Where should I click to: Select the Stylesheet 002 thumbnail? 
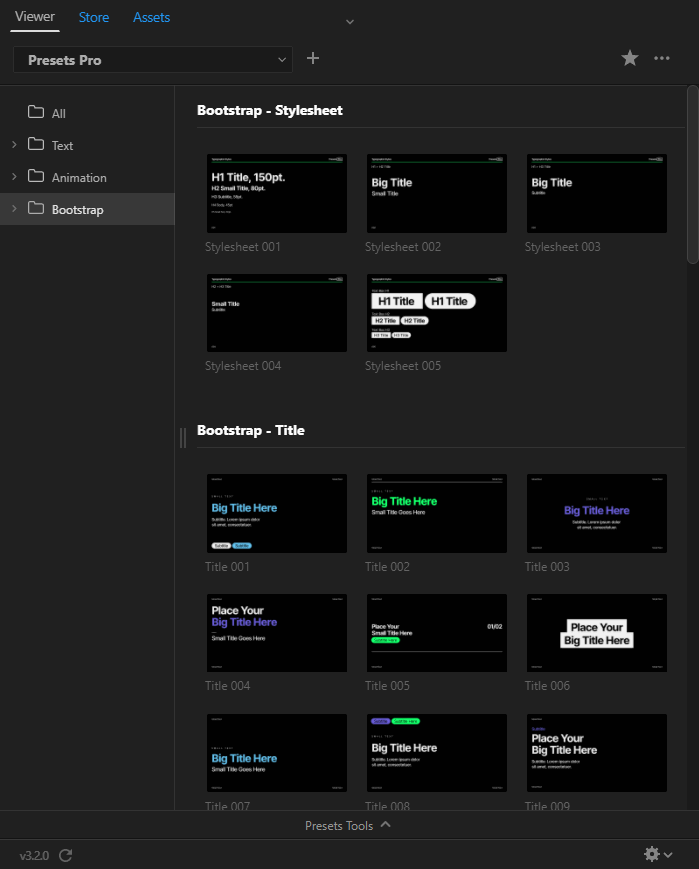tap(437, 193)
